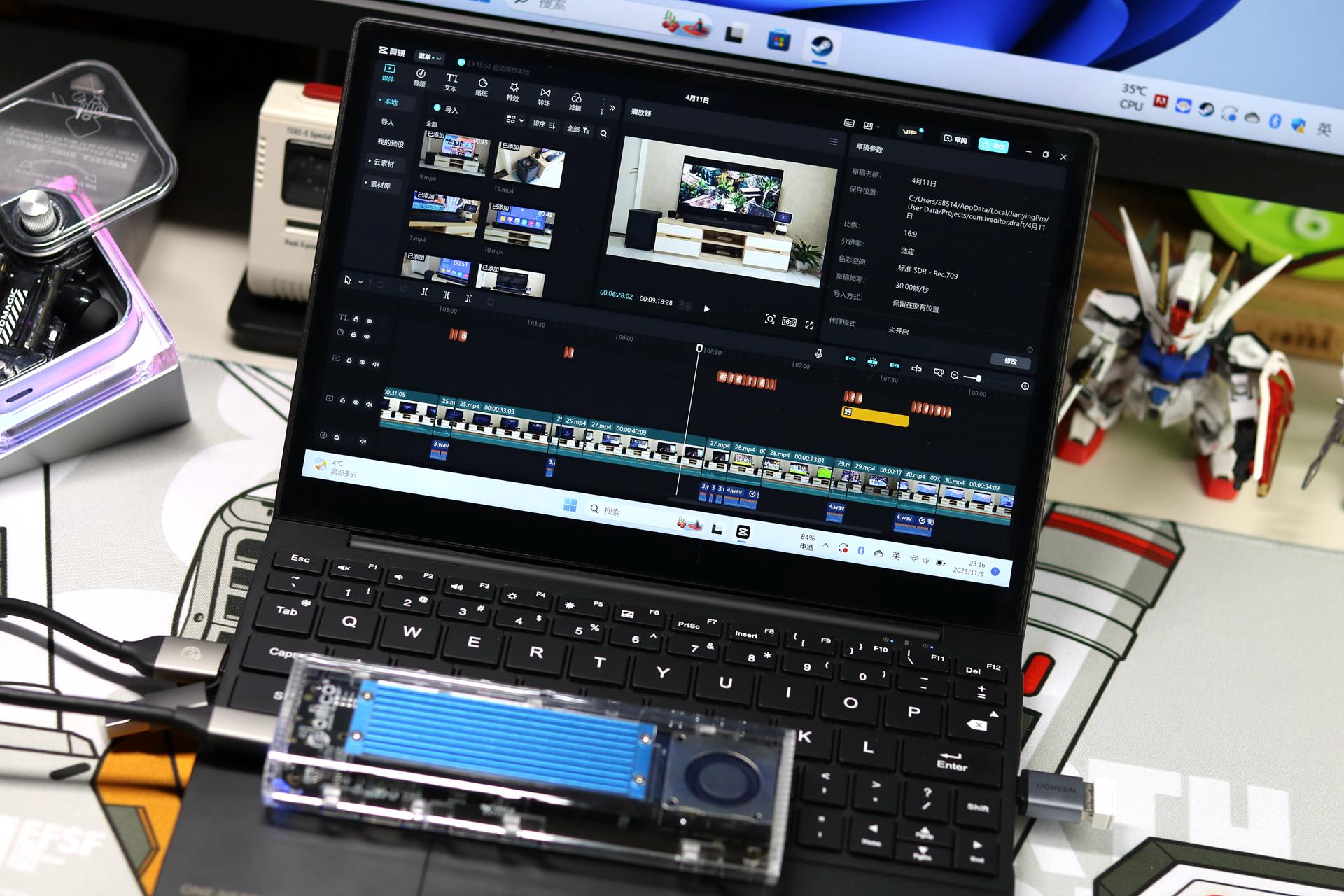The width and height of the screenshot is (1344, 896).
Task: Toggle auto snapping on timeline
Action: click(872, 362)
